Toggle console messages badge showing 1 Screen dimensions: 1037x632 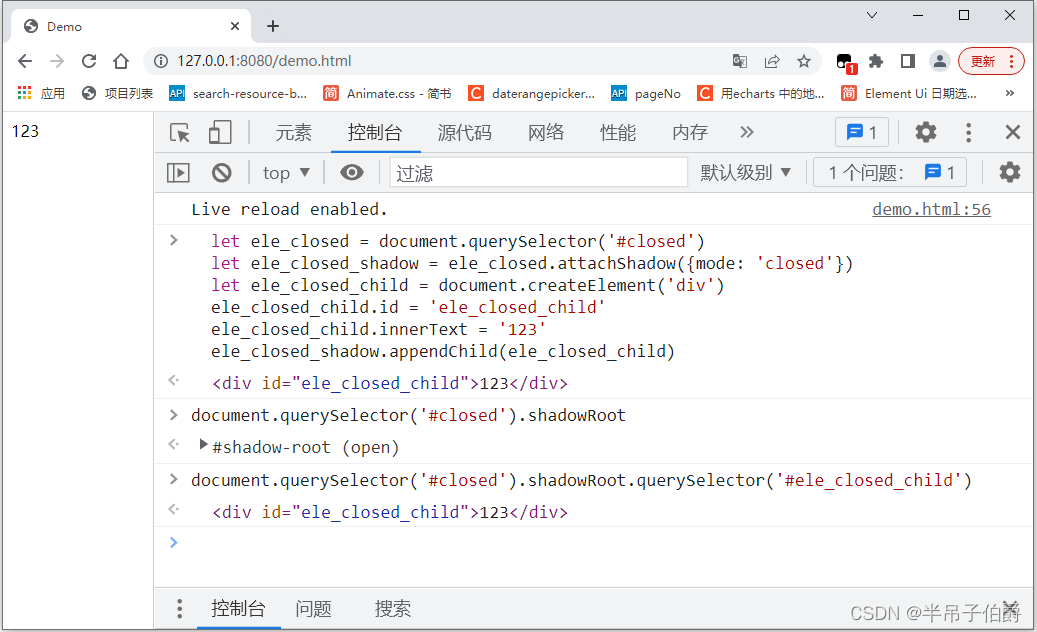[x=861, y=131]
